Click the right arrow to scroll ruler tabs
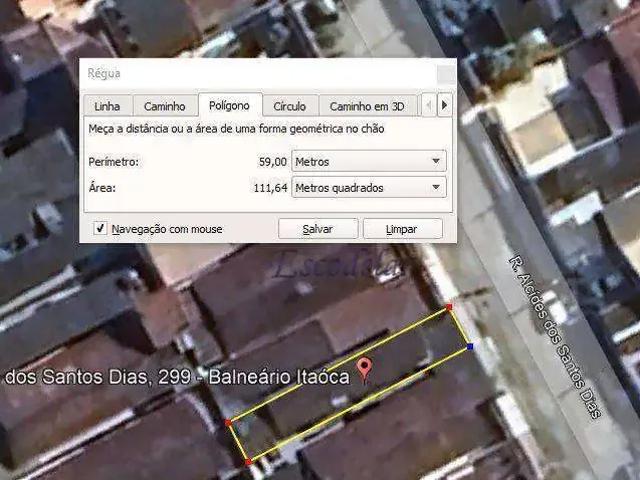The image size is (640, 480). coord(444,105)
